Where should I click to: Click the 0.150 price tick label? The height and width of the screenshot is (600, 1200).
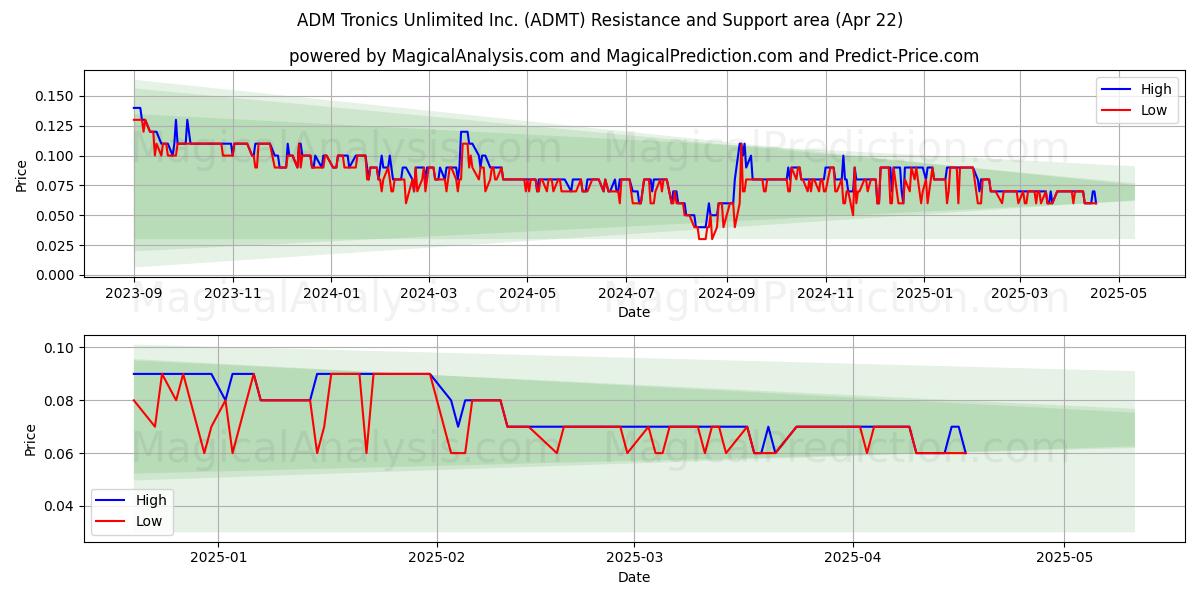(54, 96)
